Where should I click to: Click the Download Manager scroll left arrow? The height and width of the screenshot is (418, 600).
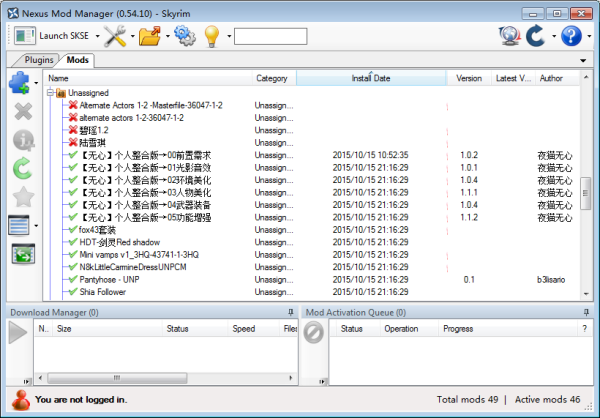[x=40, y=378]
